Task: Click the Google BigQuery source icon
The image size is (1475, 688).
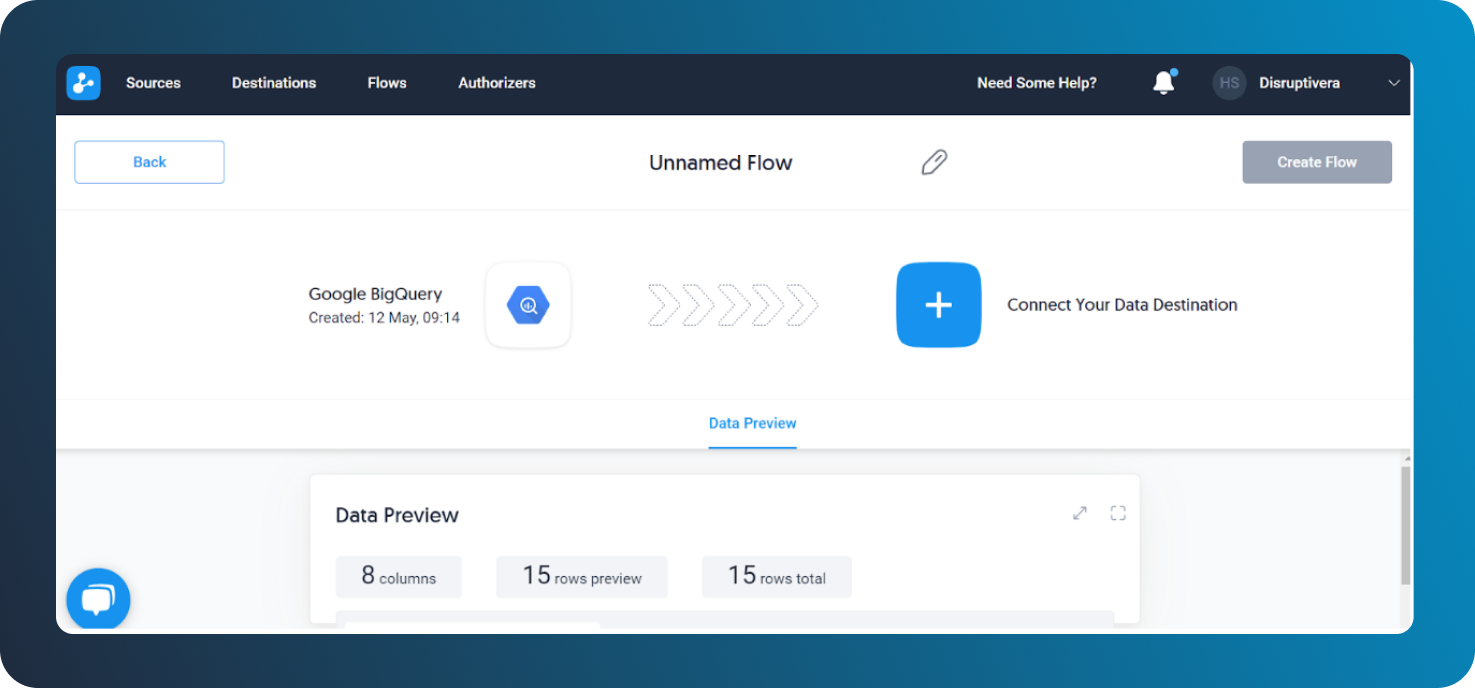Action: [x=528, y=305]
